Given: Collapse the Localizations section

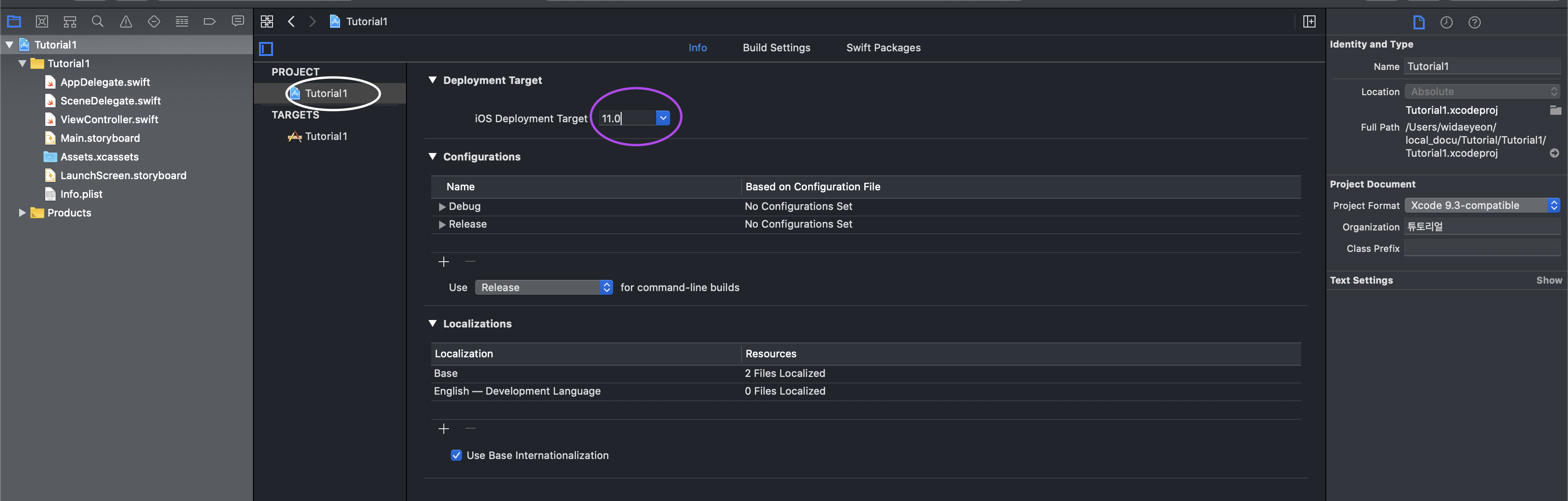Looking at the screenshot, I should [433, 324].
